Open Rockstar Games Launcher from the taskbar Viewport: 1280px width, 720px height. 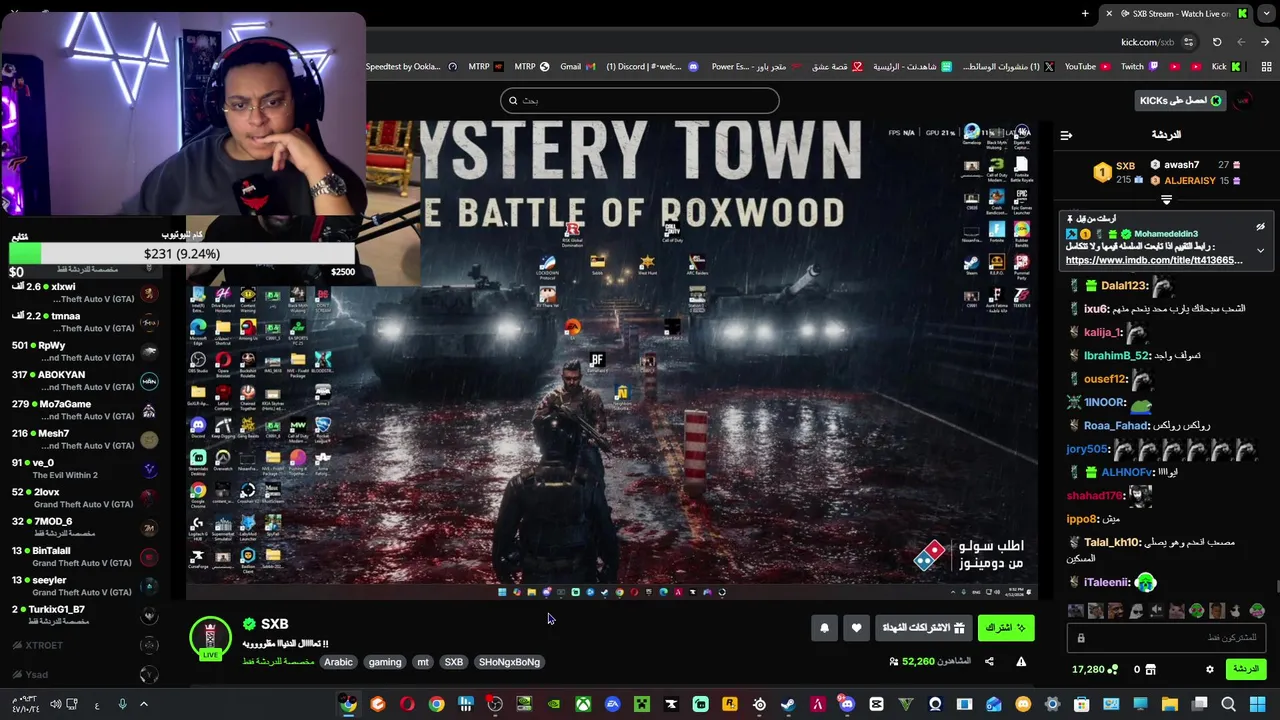click(729, 704)
